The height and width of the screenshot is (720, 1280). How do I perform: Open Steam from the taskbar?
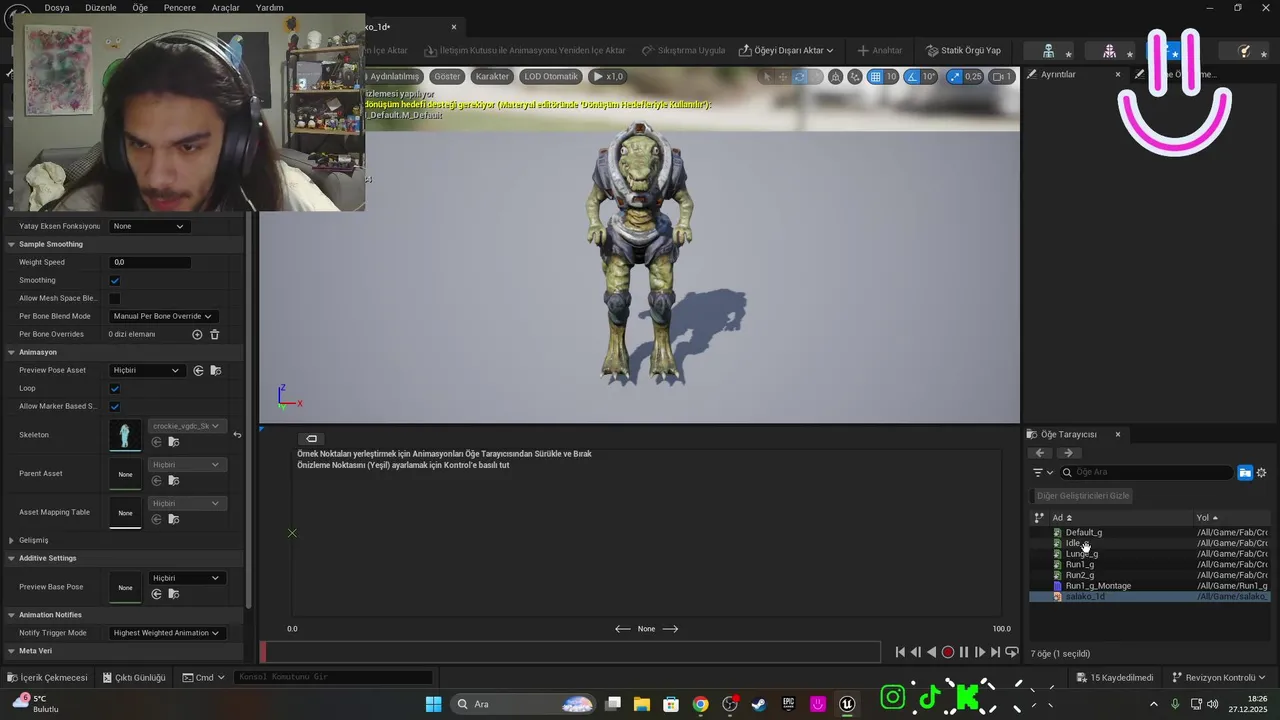(759, 704)
